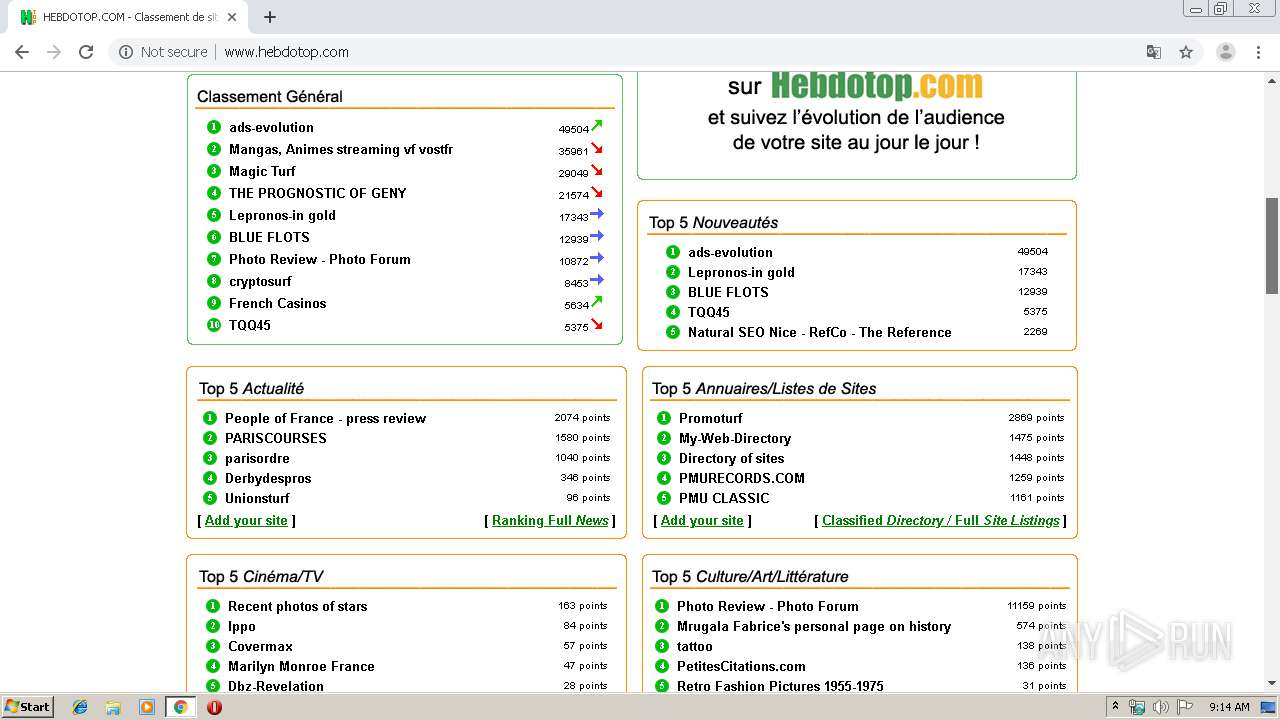Open Chrome's three-dot menu

1258,52
